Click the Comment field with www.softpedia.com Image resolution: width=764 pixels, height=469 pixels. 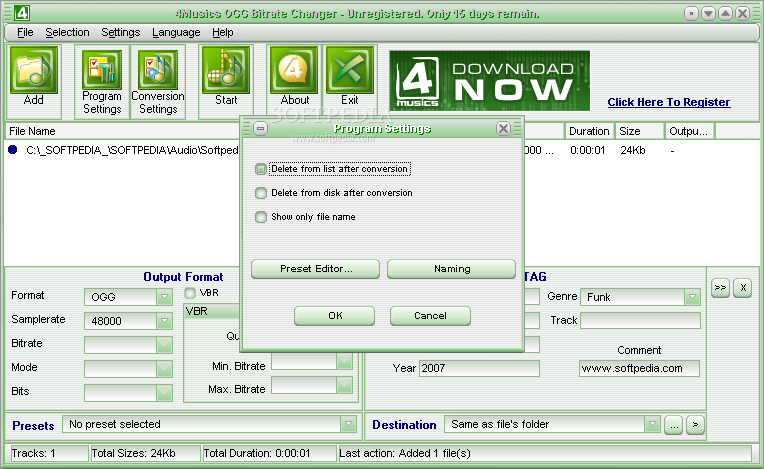click(x=639, y=368)
